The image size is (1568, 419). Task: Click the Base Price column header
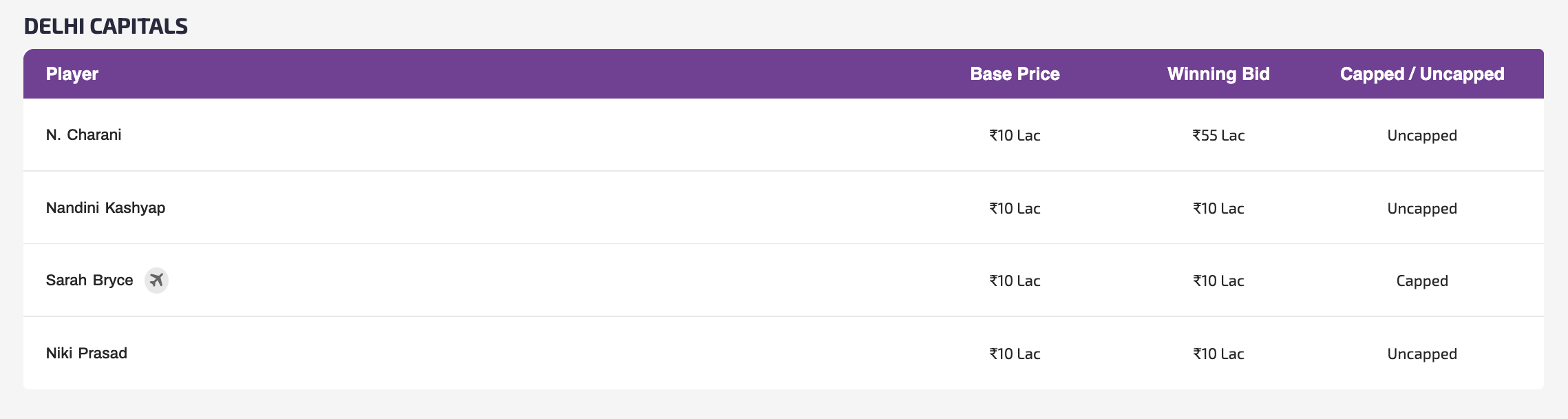point(1015,74)
